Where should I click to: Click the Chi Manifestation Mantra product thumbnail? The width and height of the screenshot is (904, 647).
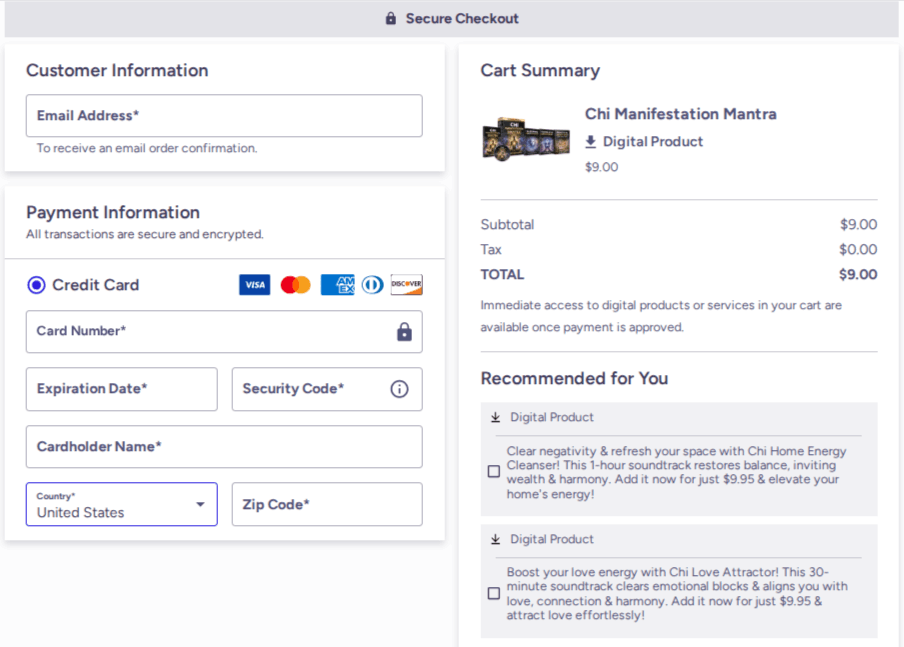point(526,137)
